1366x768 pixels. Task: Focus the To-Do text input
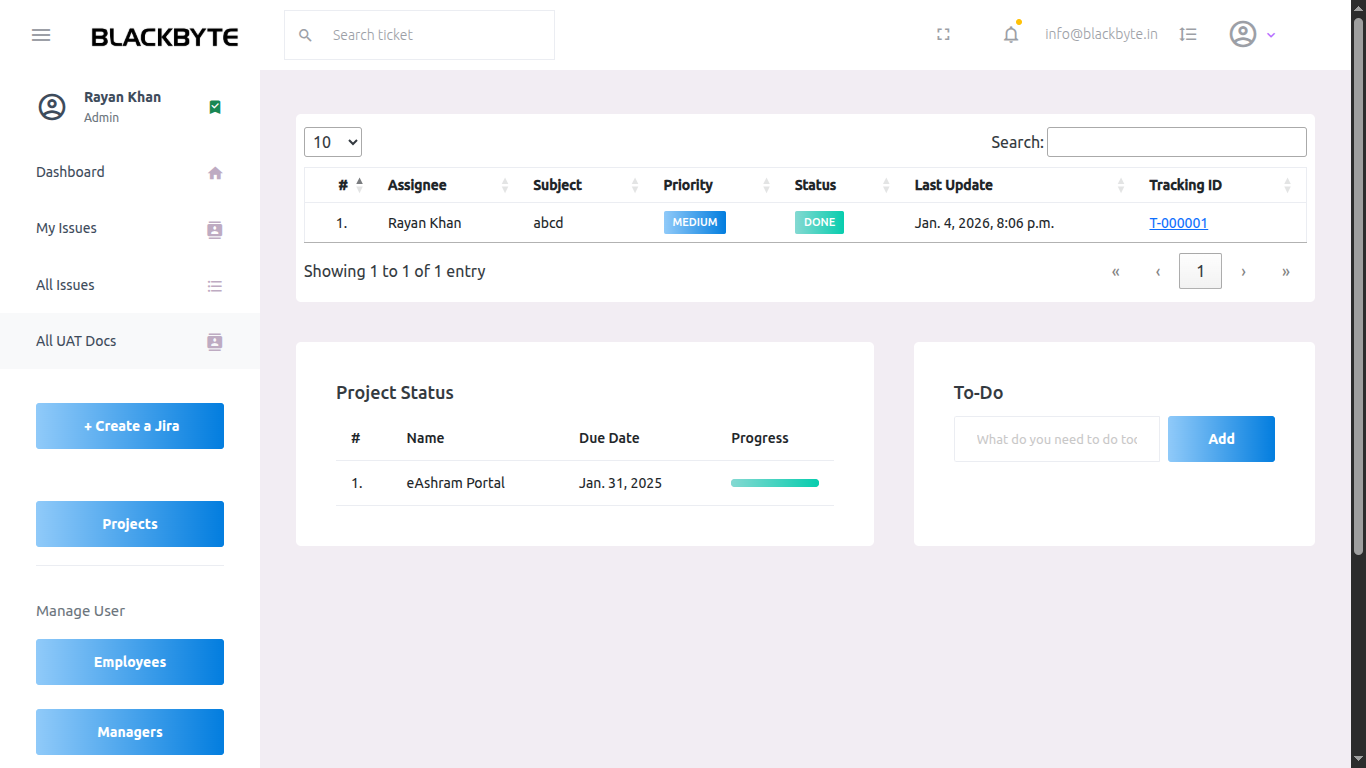click(x=1057, y=439)
